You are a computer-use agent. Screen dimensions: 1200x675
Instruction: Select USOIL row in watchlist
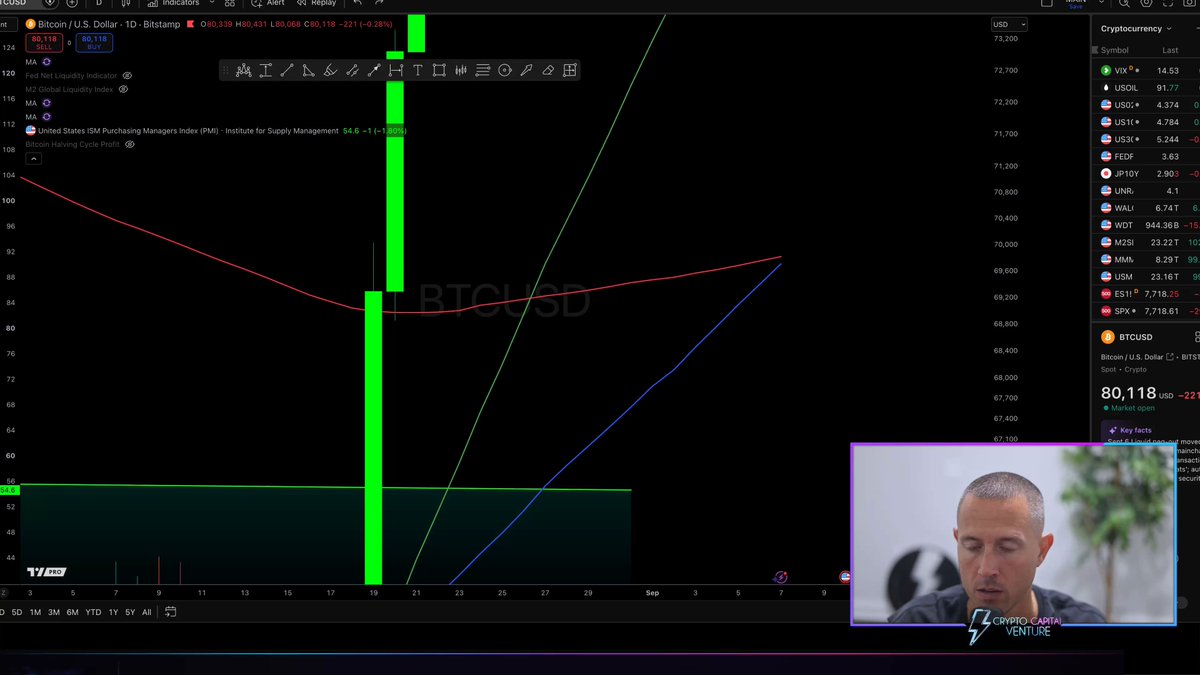tap(1146, 88)
